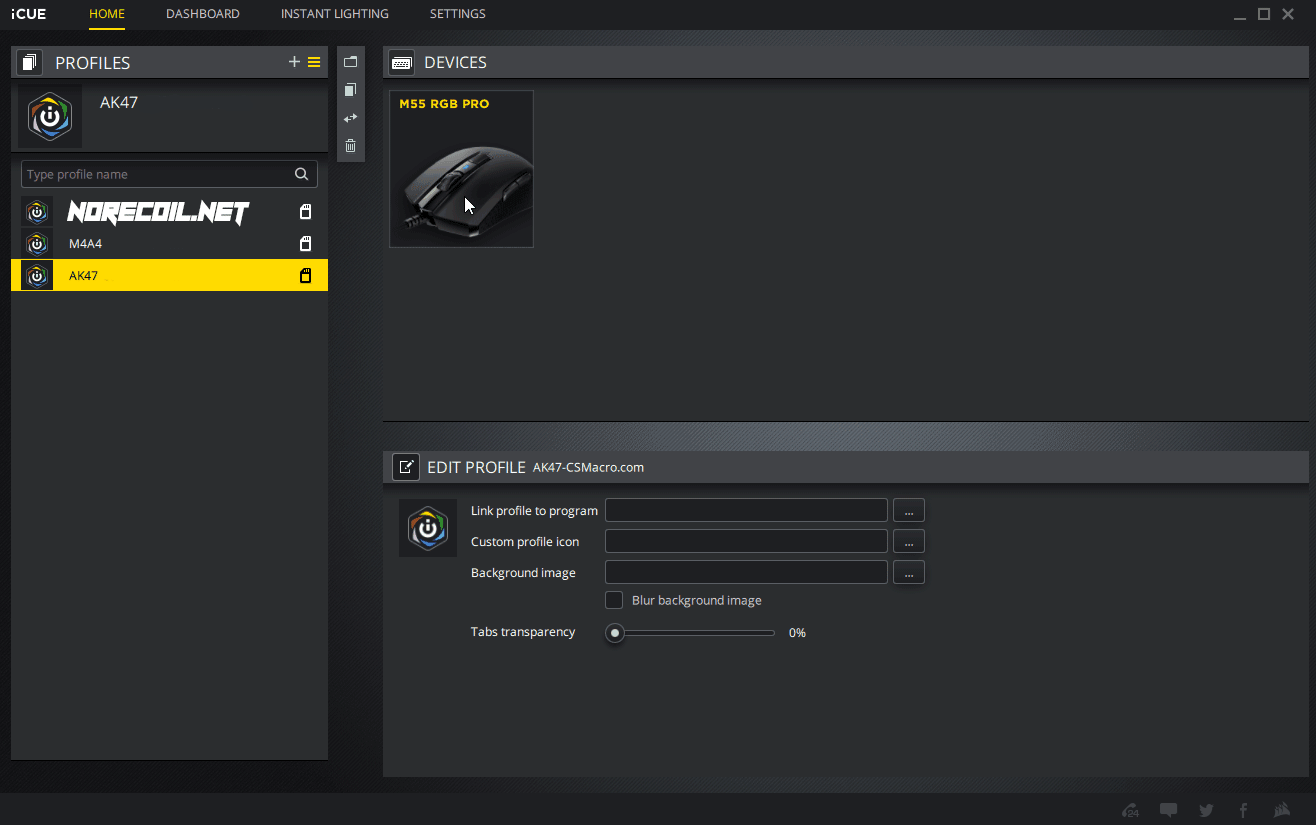Open import/export profile arrows icon
The image size is (1316, 825).
point(350,118)
